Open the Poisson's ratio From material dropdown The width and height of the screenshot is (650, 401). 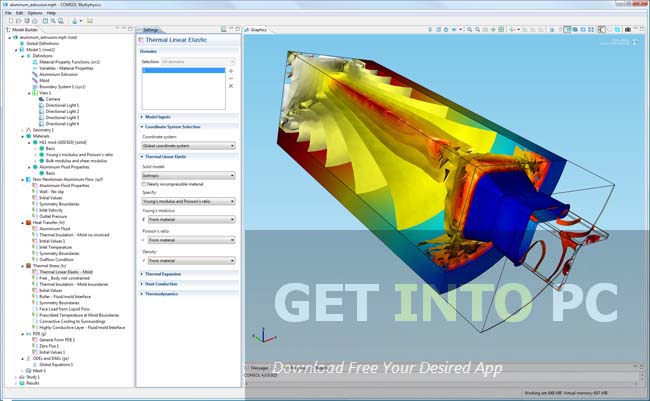click(192, 240)
